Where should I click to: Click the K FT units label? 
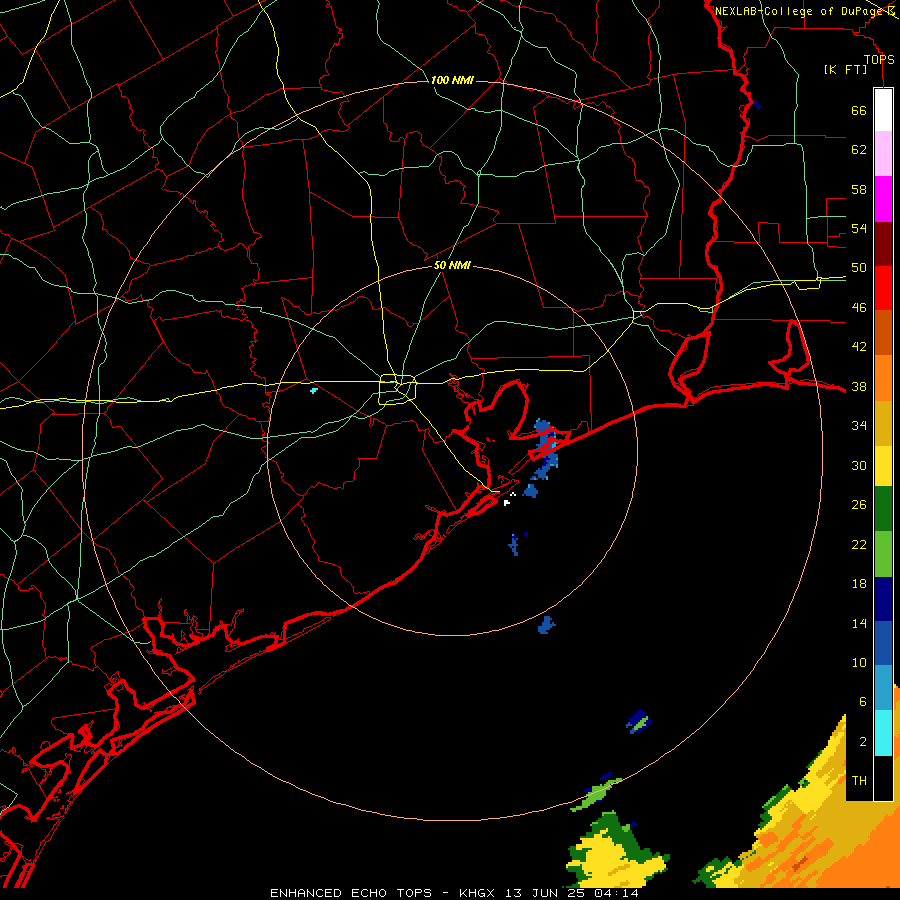coord(845,69)
